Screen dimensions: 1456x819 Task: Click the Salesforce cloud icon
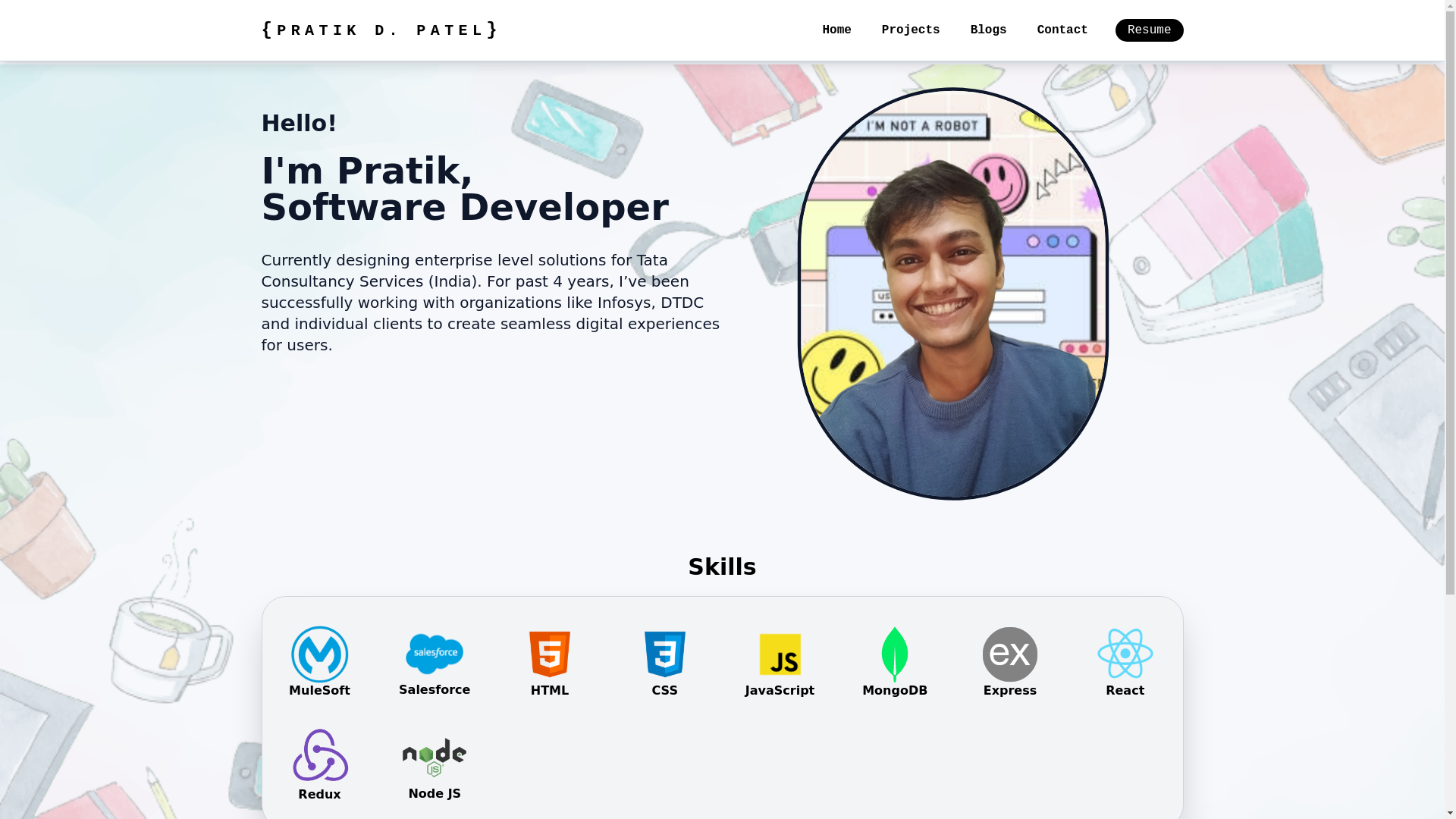pos(435,654)
